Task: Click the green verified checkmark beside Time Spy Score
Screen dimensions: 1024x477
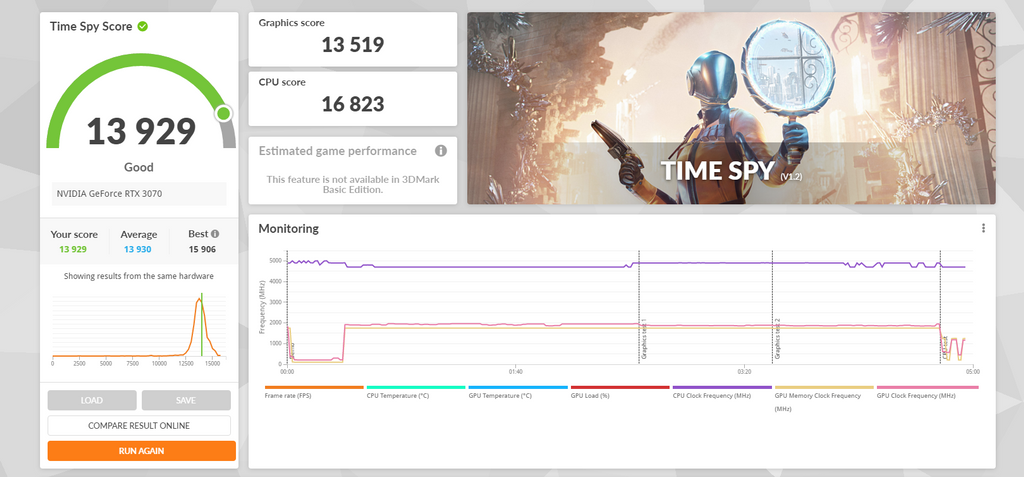Action: coord(142,27)
